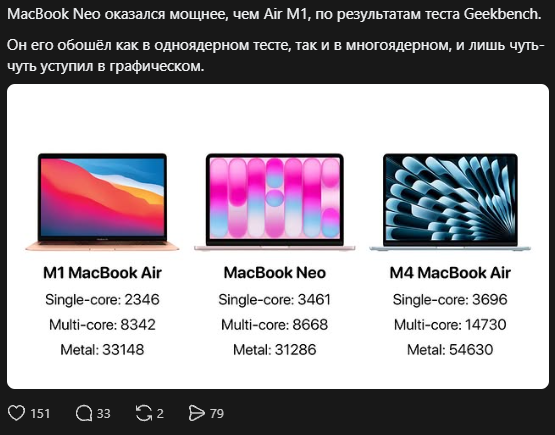Open the pink MacBook Neo laptop image

pos(274,202)
